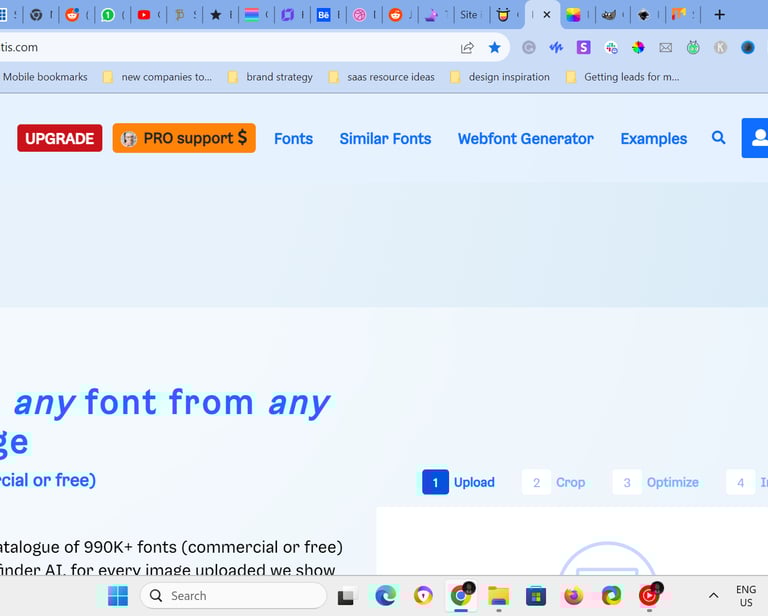Launch Firefox from the taskbar

tap(574, 596)
